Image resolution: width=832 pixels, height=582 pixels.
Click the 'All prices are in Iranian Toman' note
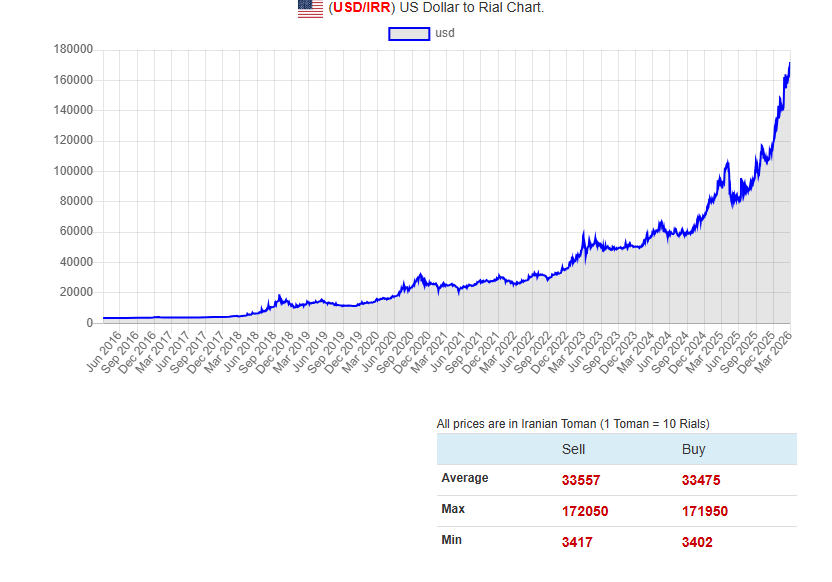click(x=573, y=424)
